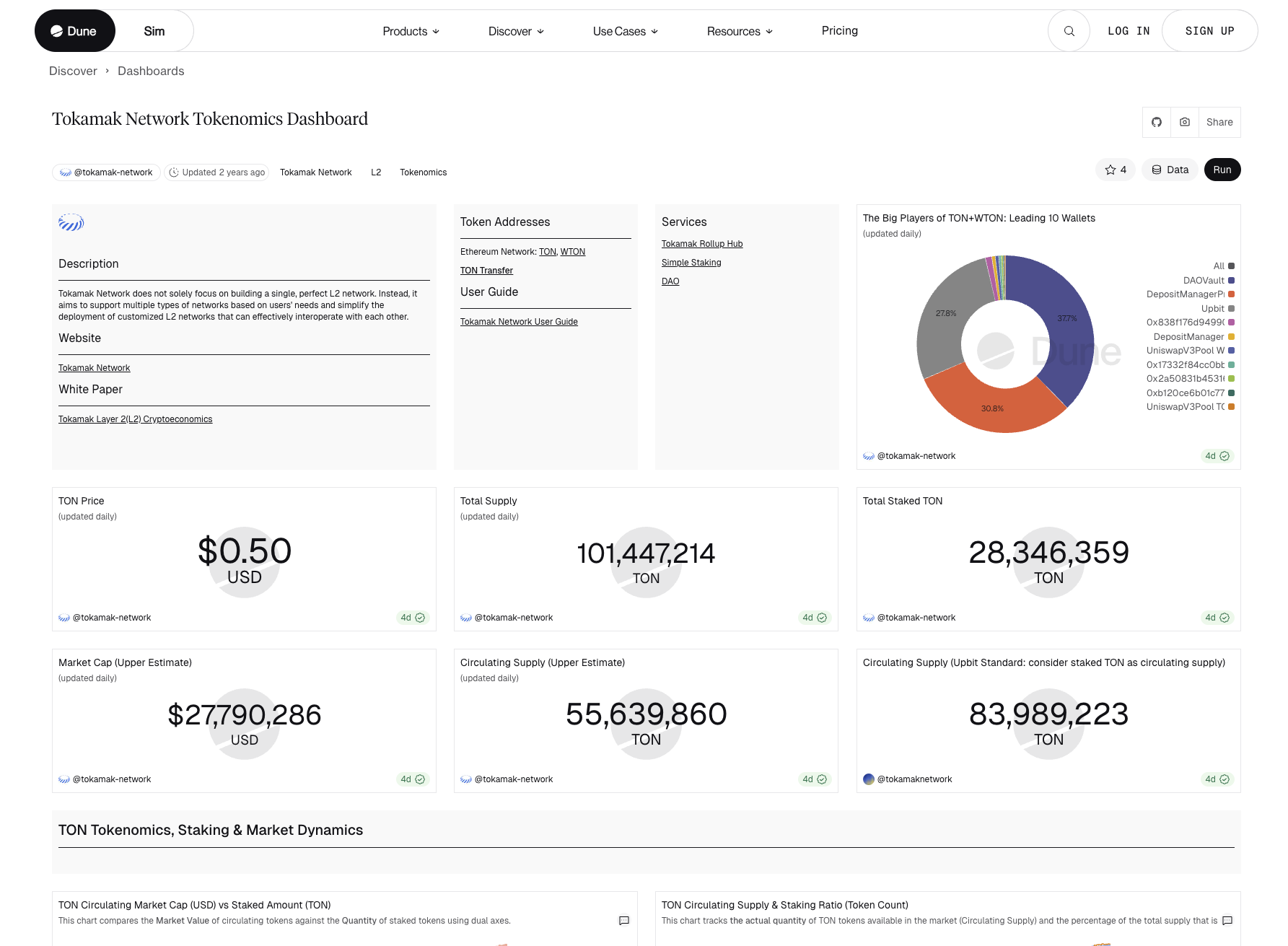Open the Tokamak Rollup Hub link

702,244
